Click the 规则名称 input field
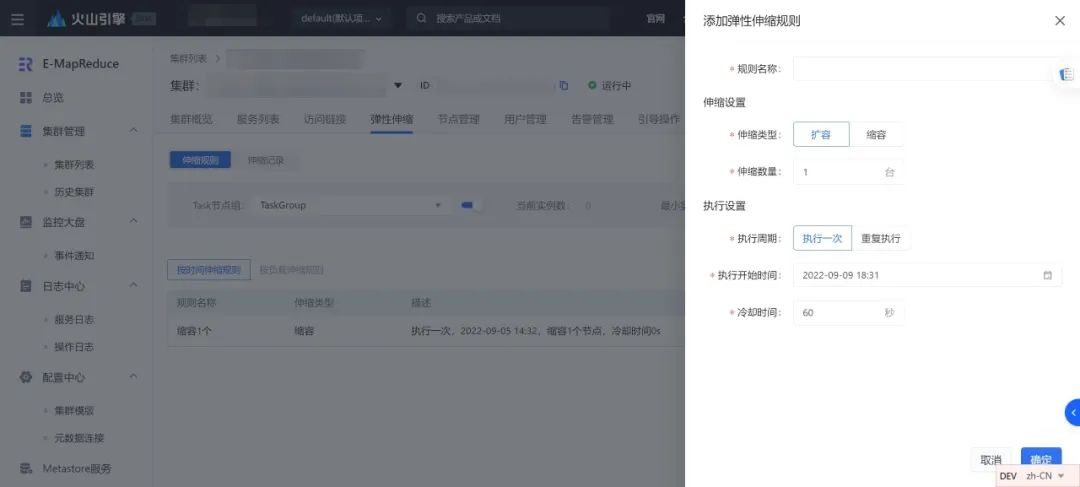Image resolution: width=1080 pixels, height=487 pixels. [927, 69]
